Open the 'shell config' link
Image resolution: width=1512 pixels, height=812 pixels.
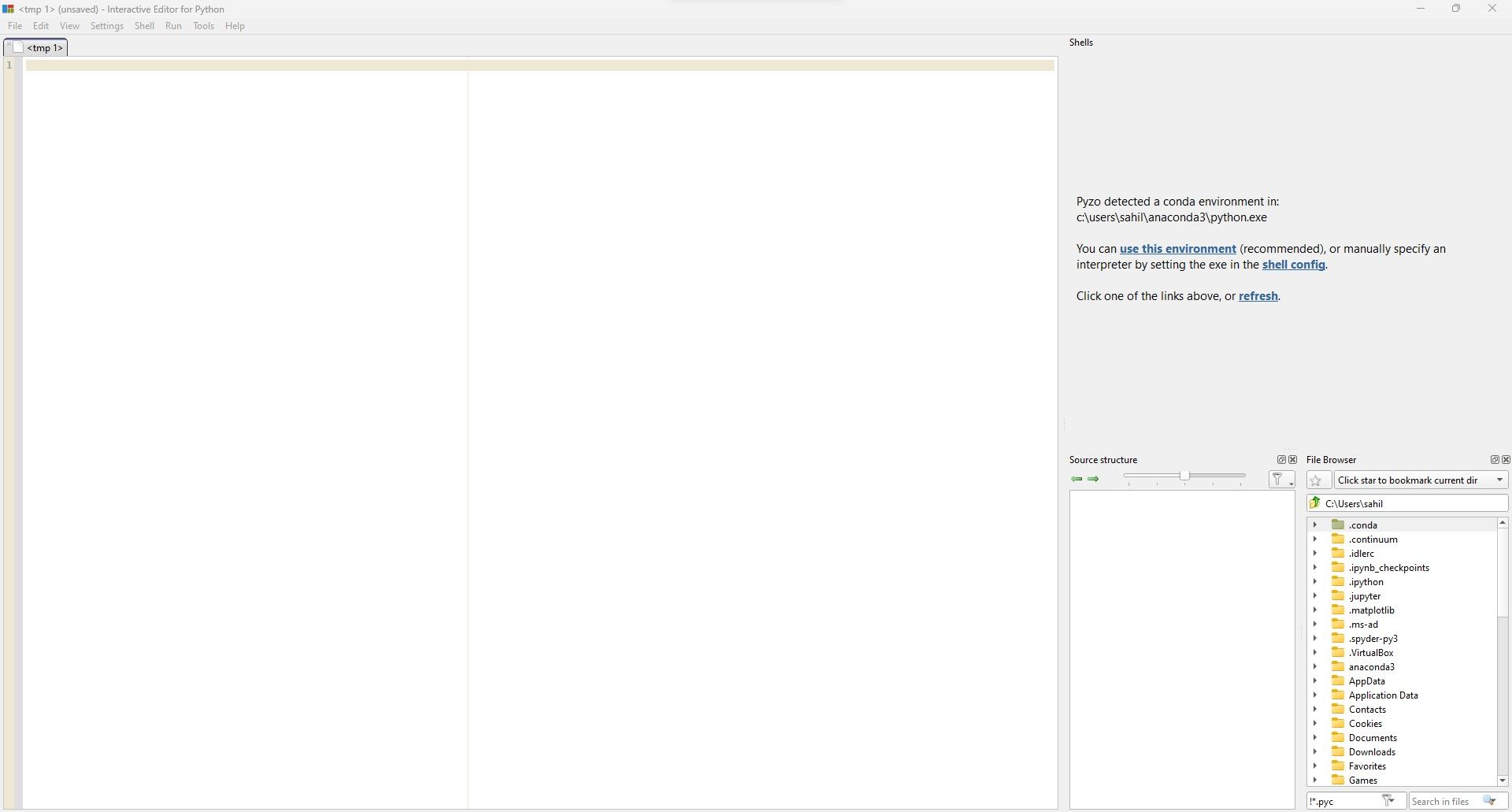(x=1294, y=265)
